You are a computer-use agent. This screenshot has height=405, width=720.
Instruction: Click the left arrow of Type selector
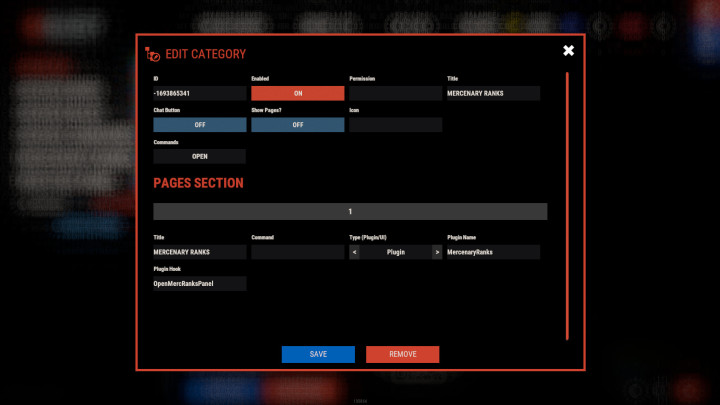coord(355,253)
